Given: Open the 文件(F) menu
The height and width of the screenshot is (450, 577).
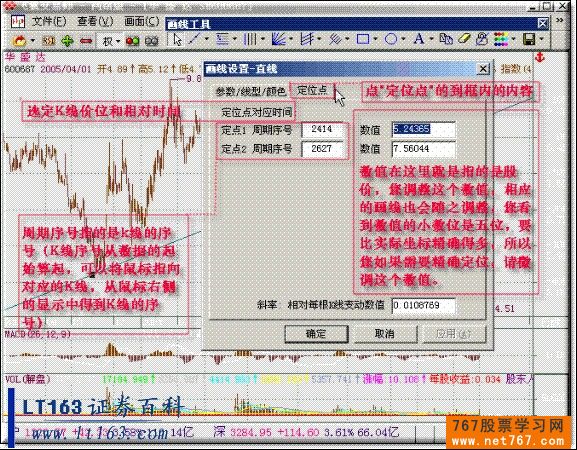Looking at the screenshot, I should click(x=49, y=21).
